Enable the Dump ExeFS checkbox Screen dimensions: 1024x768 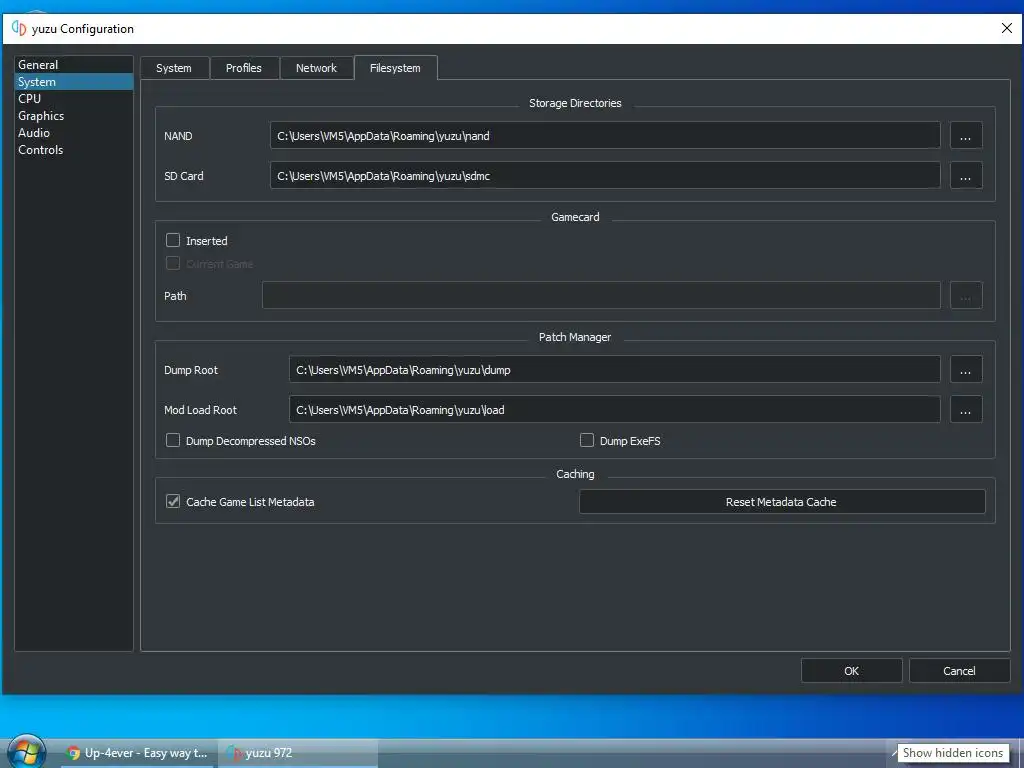(587, 440)
